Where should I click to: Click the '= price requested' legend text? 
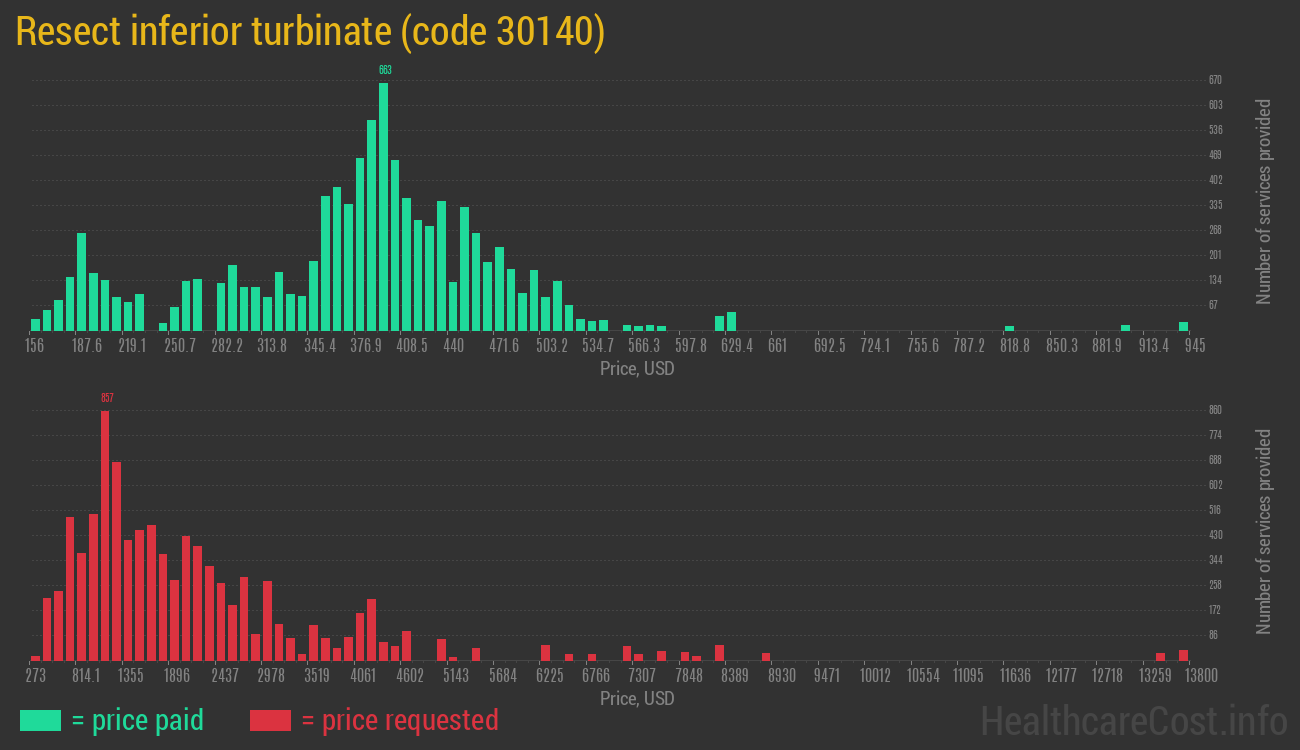click(399, 720)
